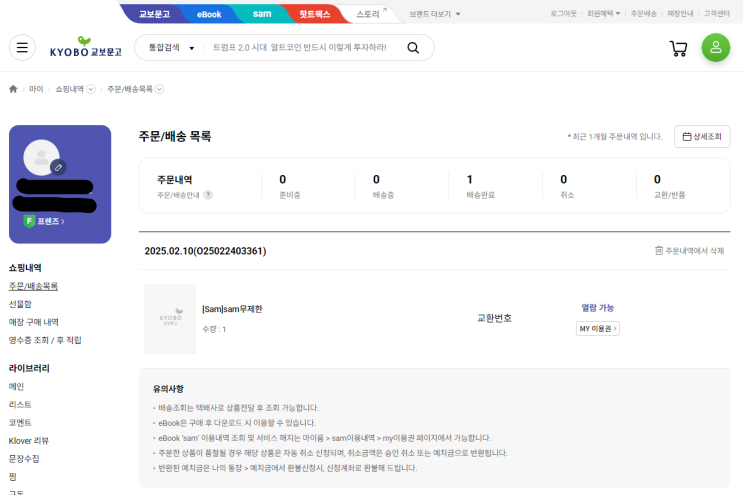
Task: Switch to 교보문고 tab
Action: (154, 14)
